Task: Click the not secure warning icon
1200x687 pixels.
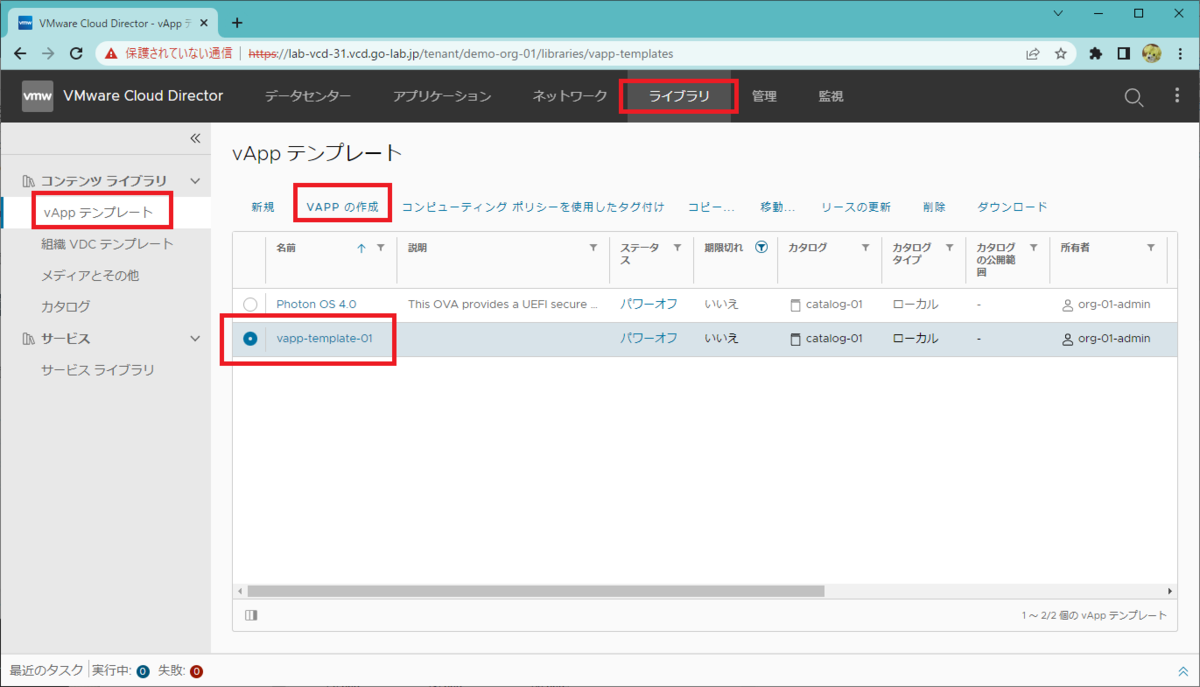Action: (111, 53)
